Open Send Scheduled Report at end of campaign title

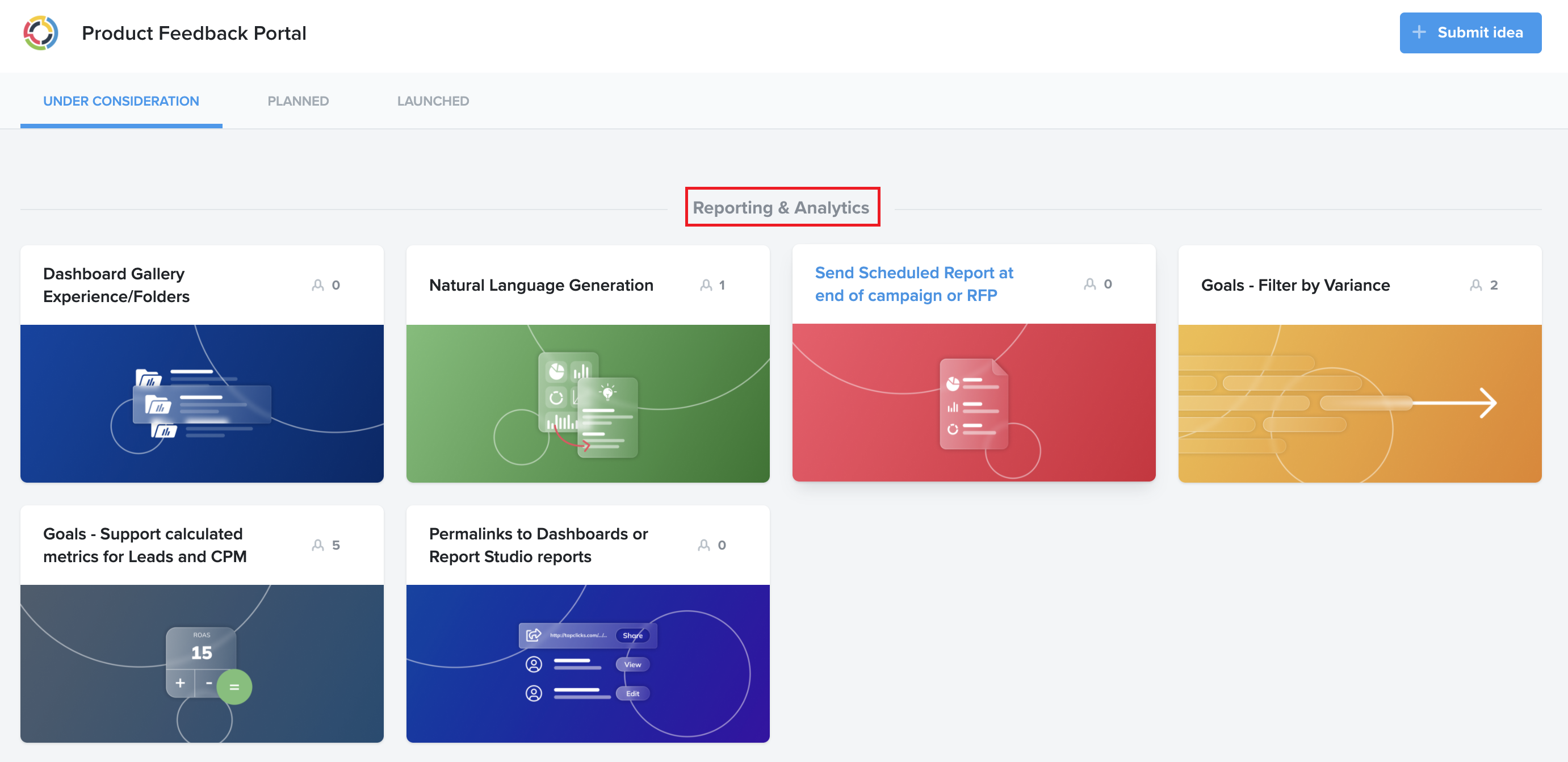point(913,284)
